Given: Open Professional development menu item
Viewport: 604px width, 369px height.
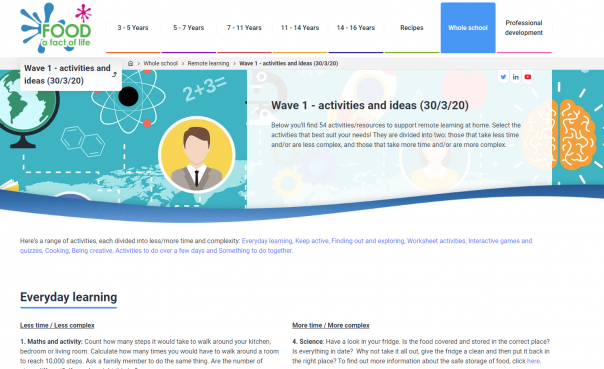Looking at the screenshot, I should click(524, 28).
